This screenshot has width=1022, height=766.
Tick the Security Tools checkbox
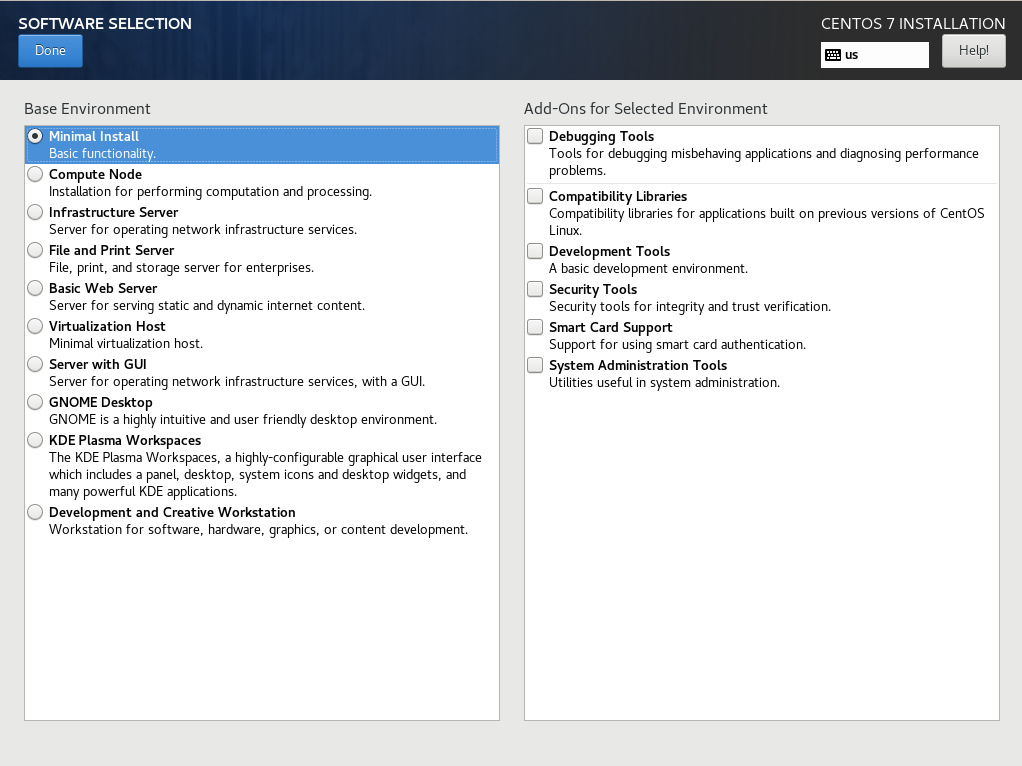pos(535,289)
